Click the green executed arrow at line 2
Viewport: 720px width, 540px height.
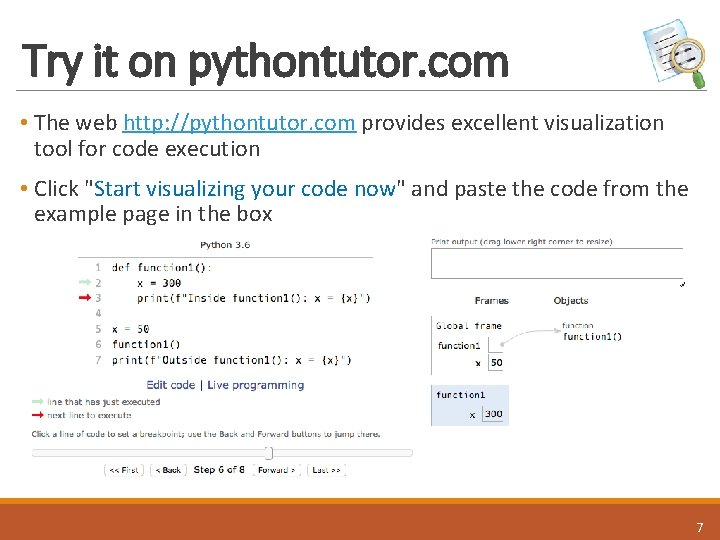(x=85, y=282)
